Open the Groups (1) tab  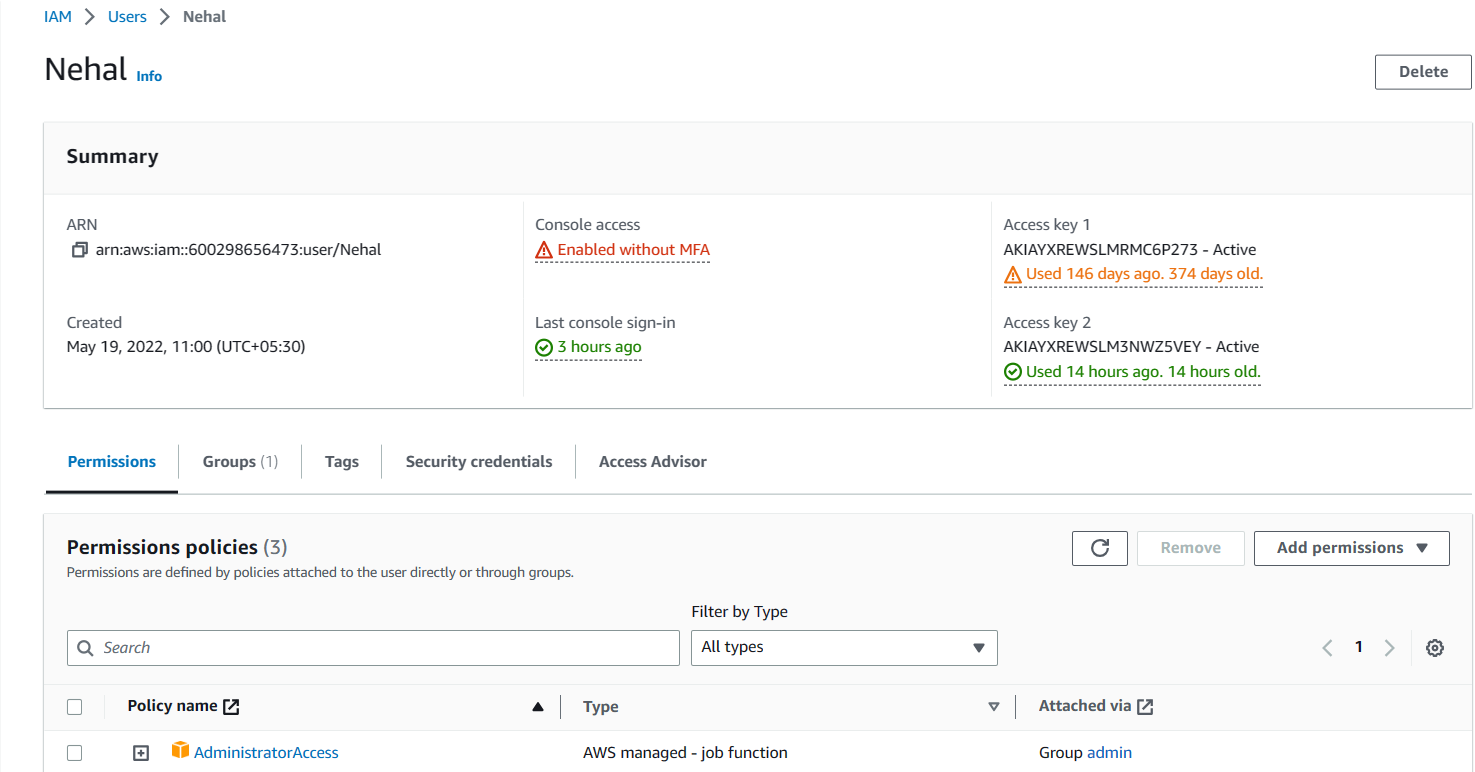[x=240, y=462]
